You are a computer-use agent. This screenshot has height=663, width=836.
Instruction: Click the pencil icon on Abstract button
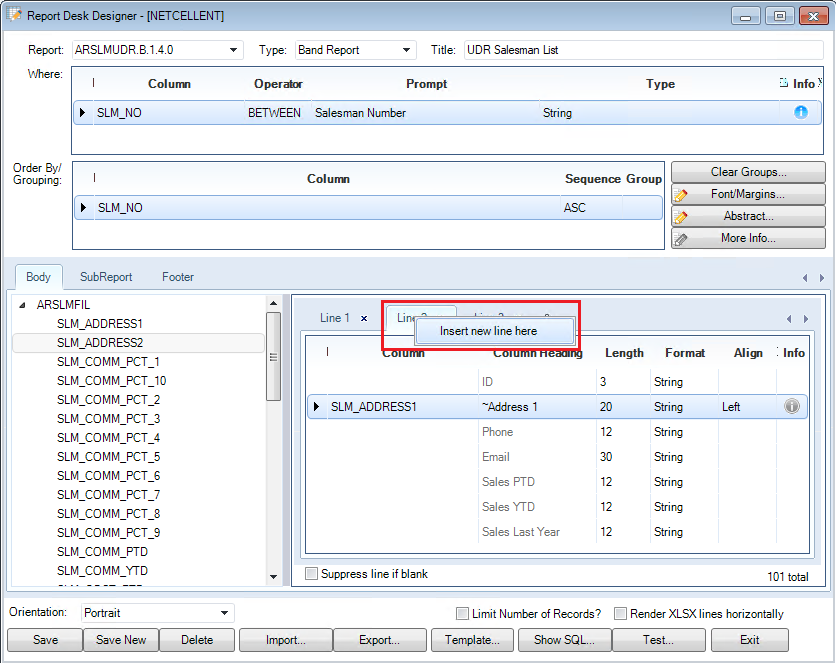point(680,216)
